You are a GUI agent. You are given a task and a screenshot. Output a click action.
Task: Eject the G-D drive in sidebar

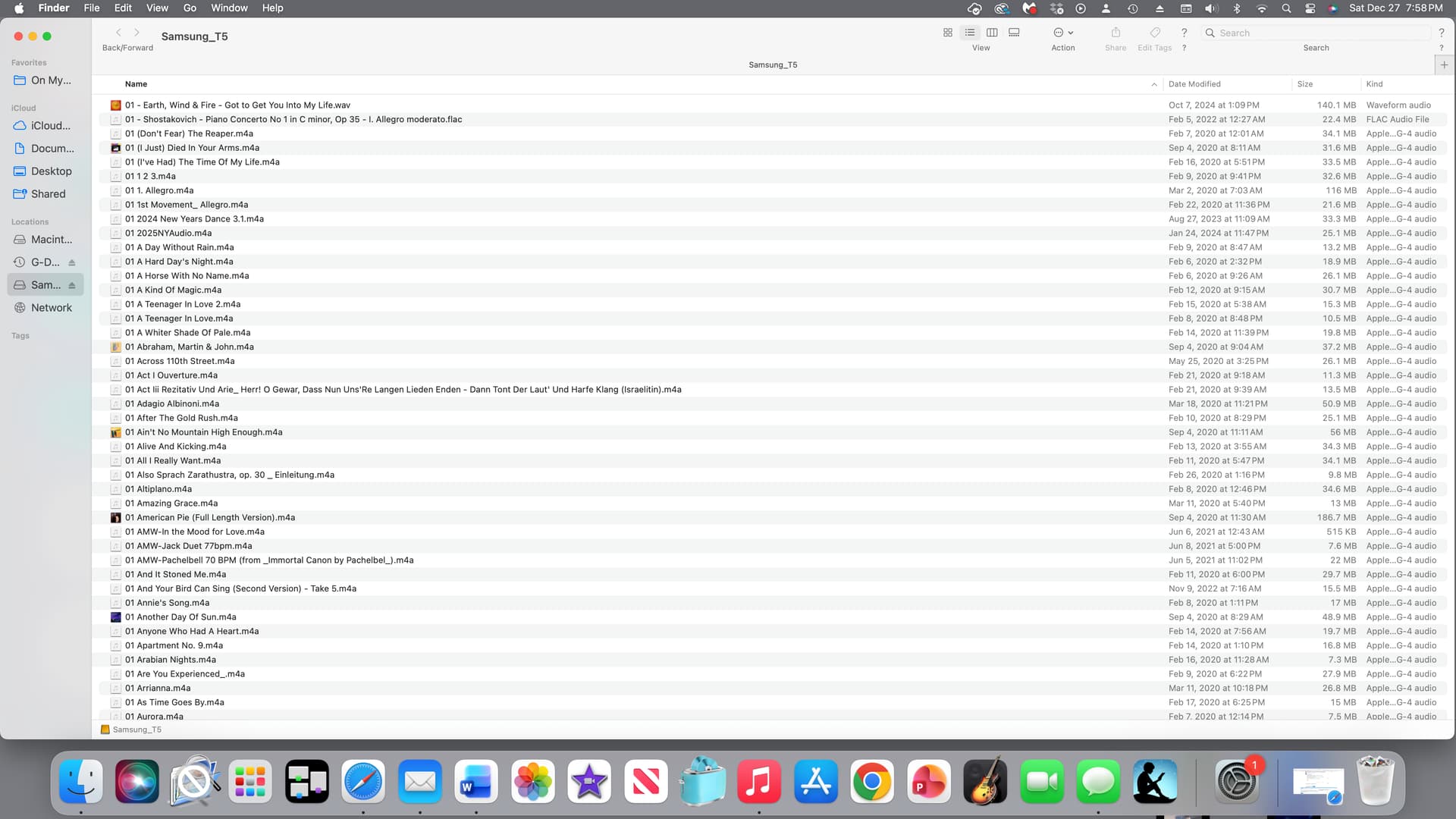coord(72,262)
